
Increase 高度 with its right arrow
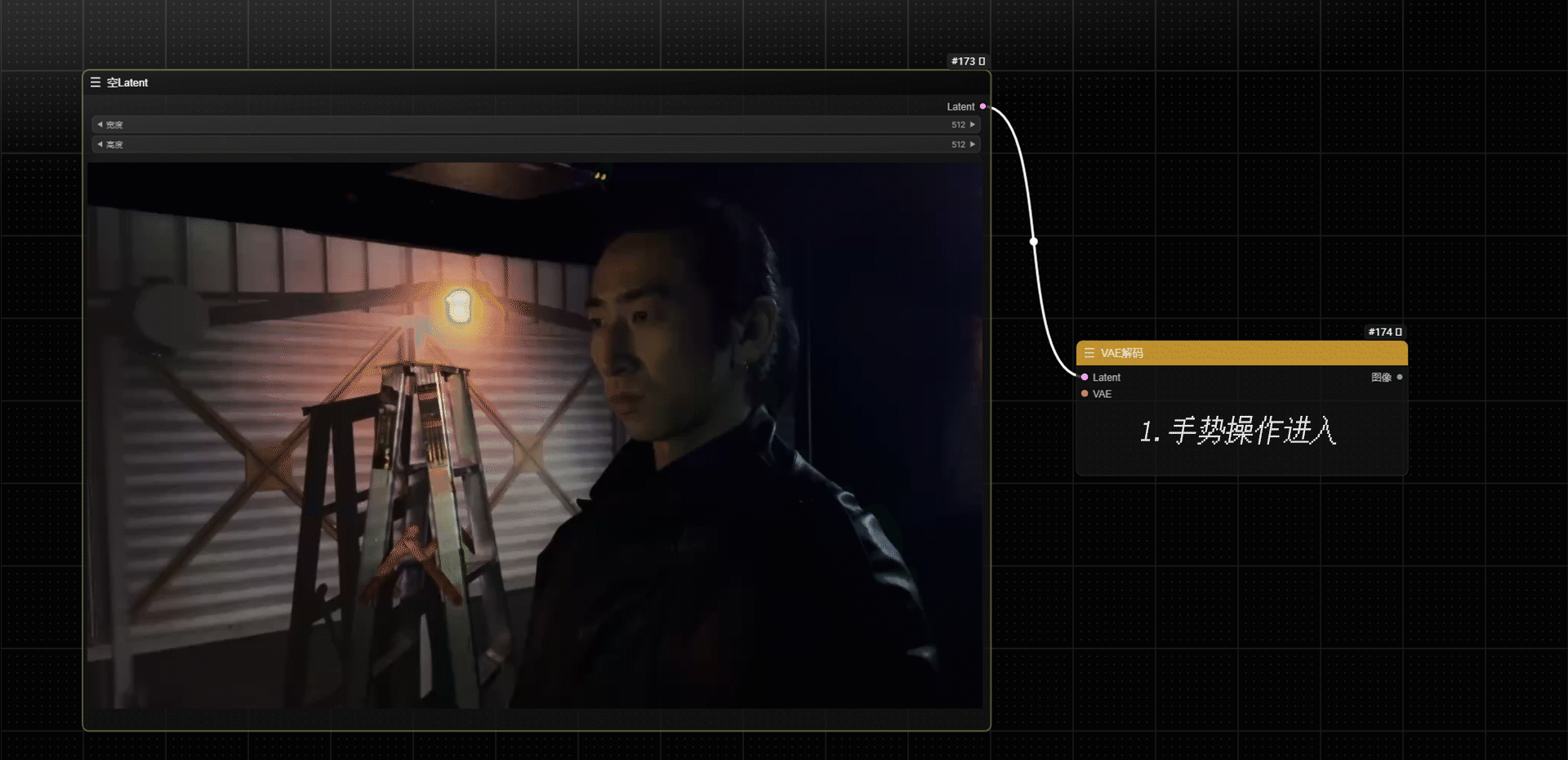click(x=973, y=144)
